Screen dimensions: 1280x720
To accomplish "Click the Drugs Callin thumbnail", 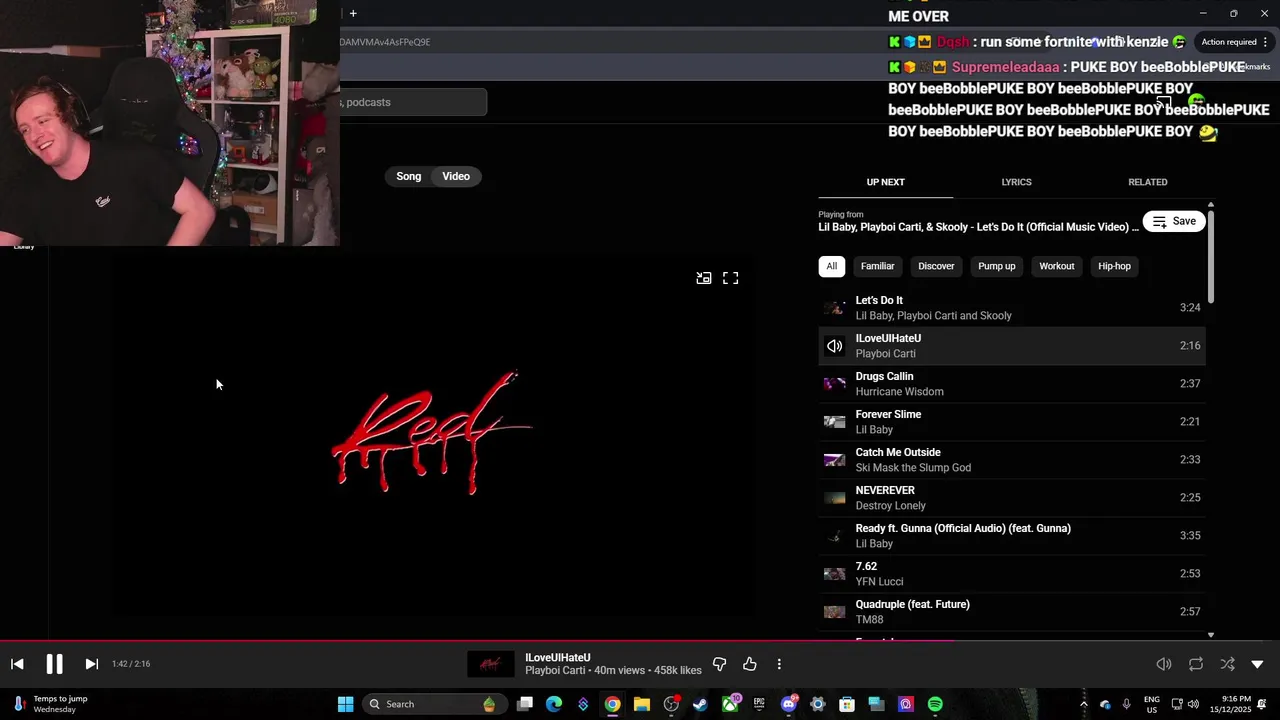I will pyautogui.click(x=834, y=384).
